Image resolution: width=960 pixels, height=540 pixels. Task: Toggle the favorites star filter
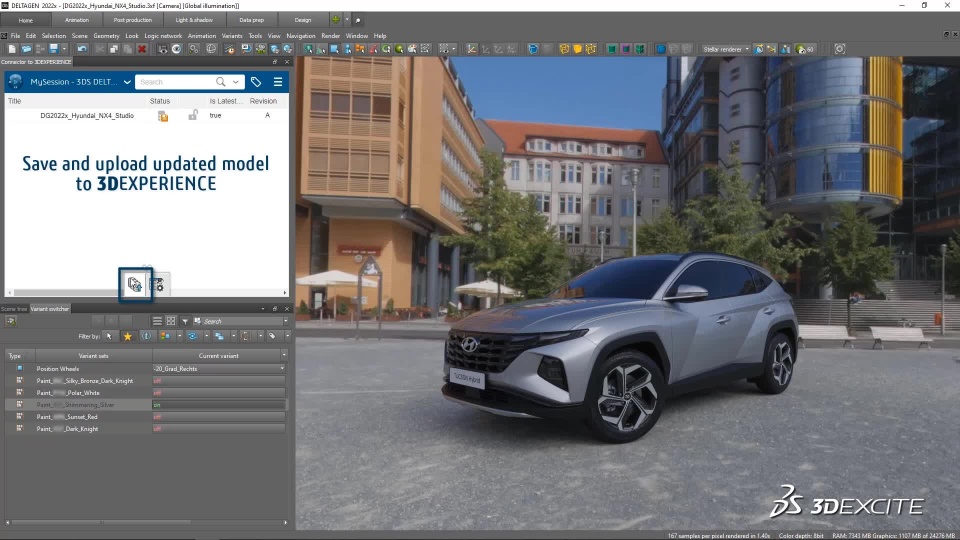click(127, 336)
